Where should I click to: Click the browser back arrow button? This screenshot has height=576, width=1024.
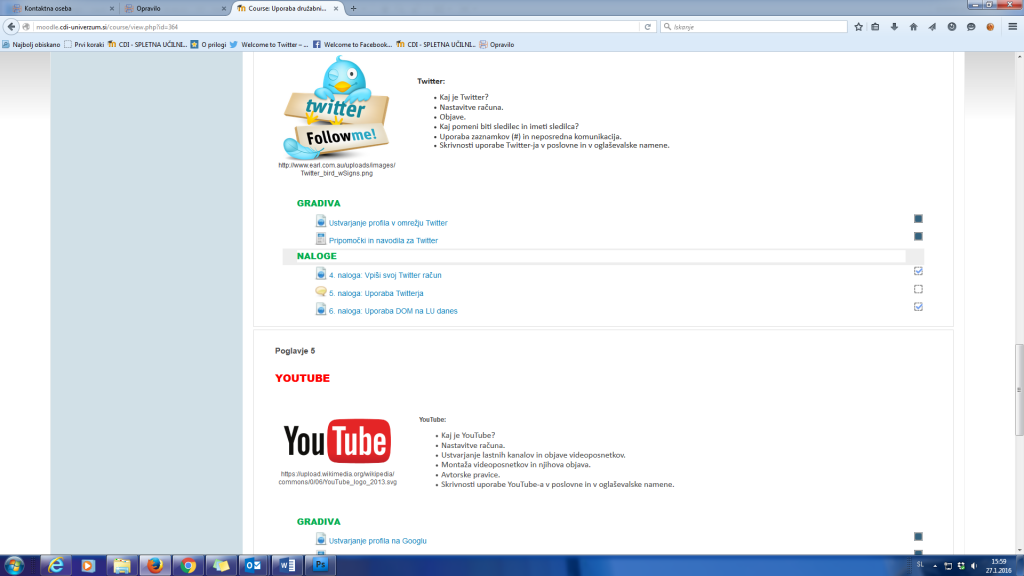(12, 27)
